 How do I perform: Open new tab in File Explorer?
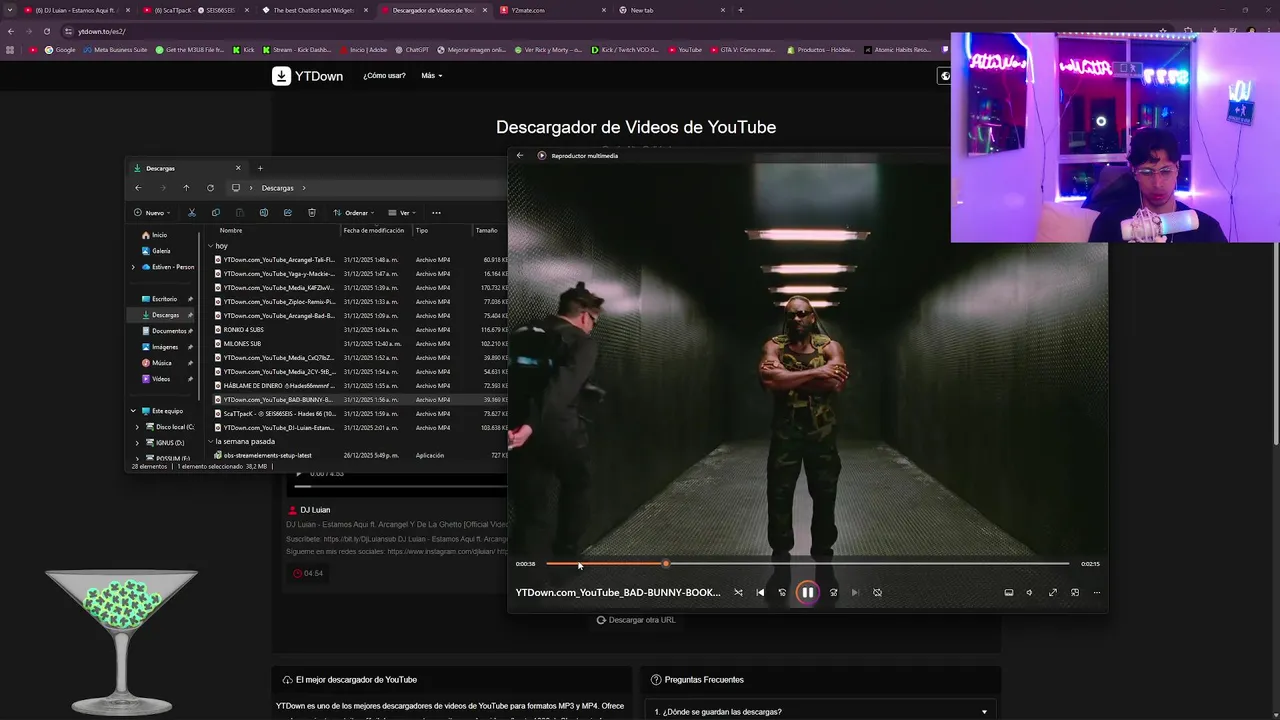point(260,168)
